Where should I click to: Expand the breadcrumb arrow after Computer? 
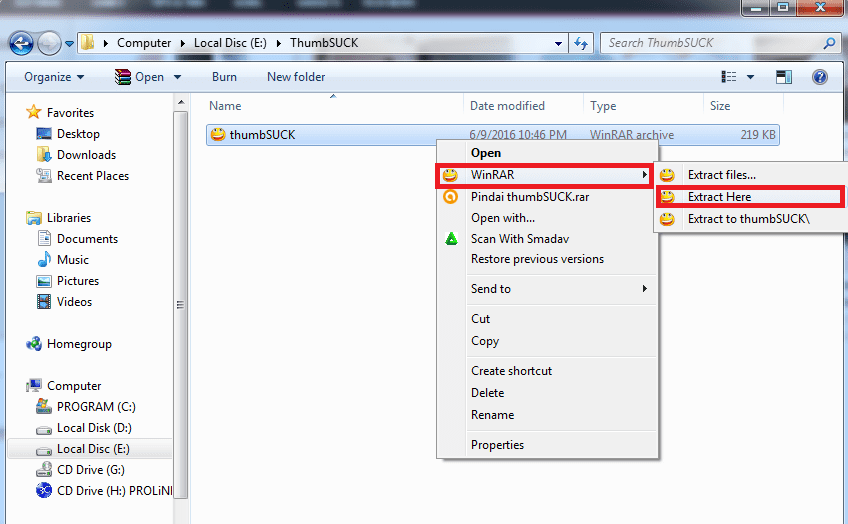point(183,43)
